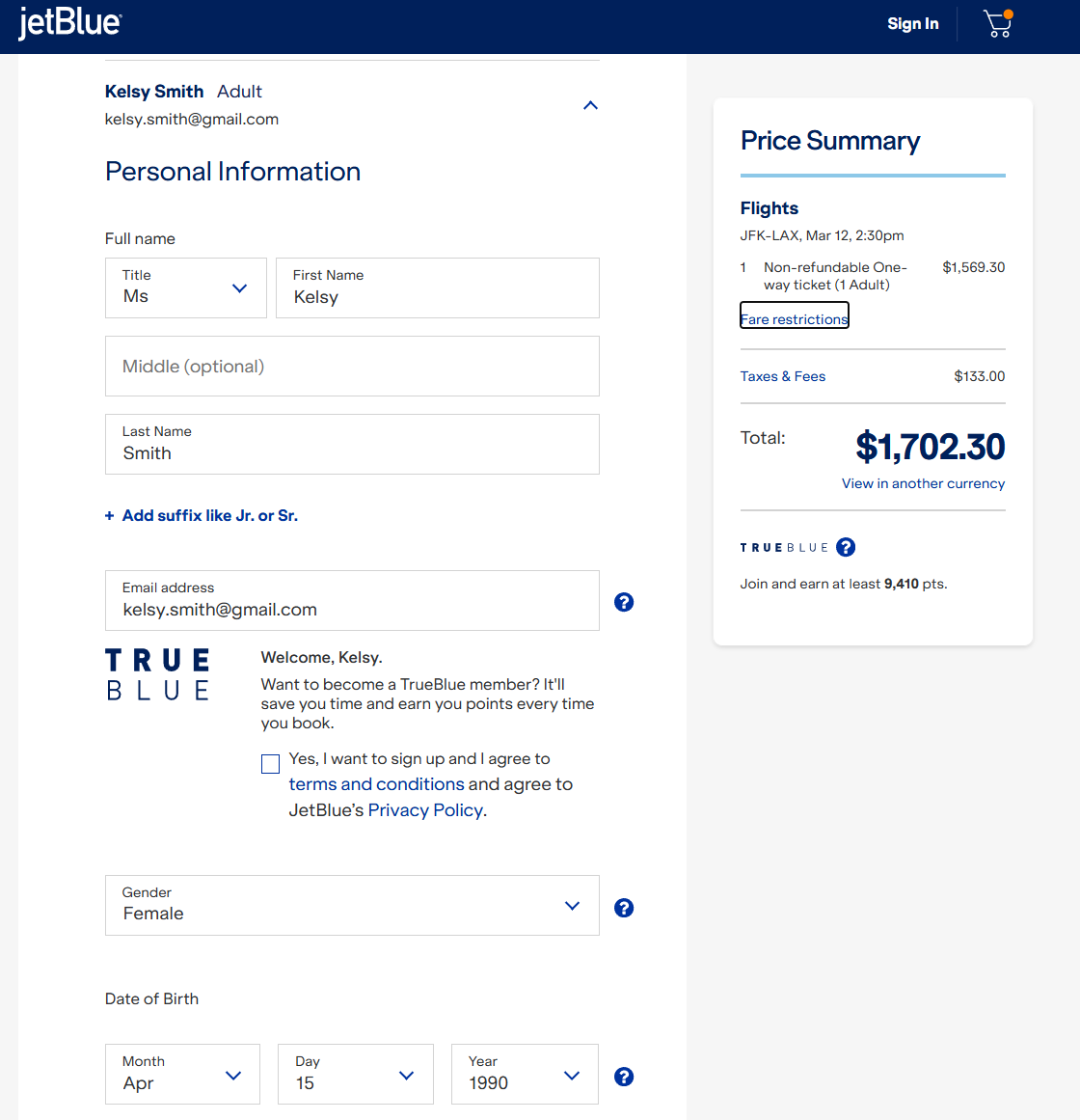Collapse the Kelsy Smith traveler section
The image size is (1080, 1120).
(x=591, y=105)
